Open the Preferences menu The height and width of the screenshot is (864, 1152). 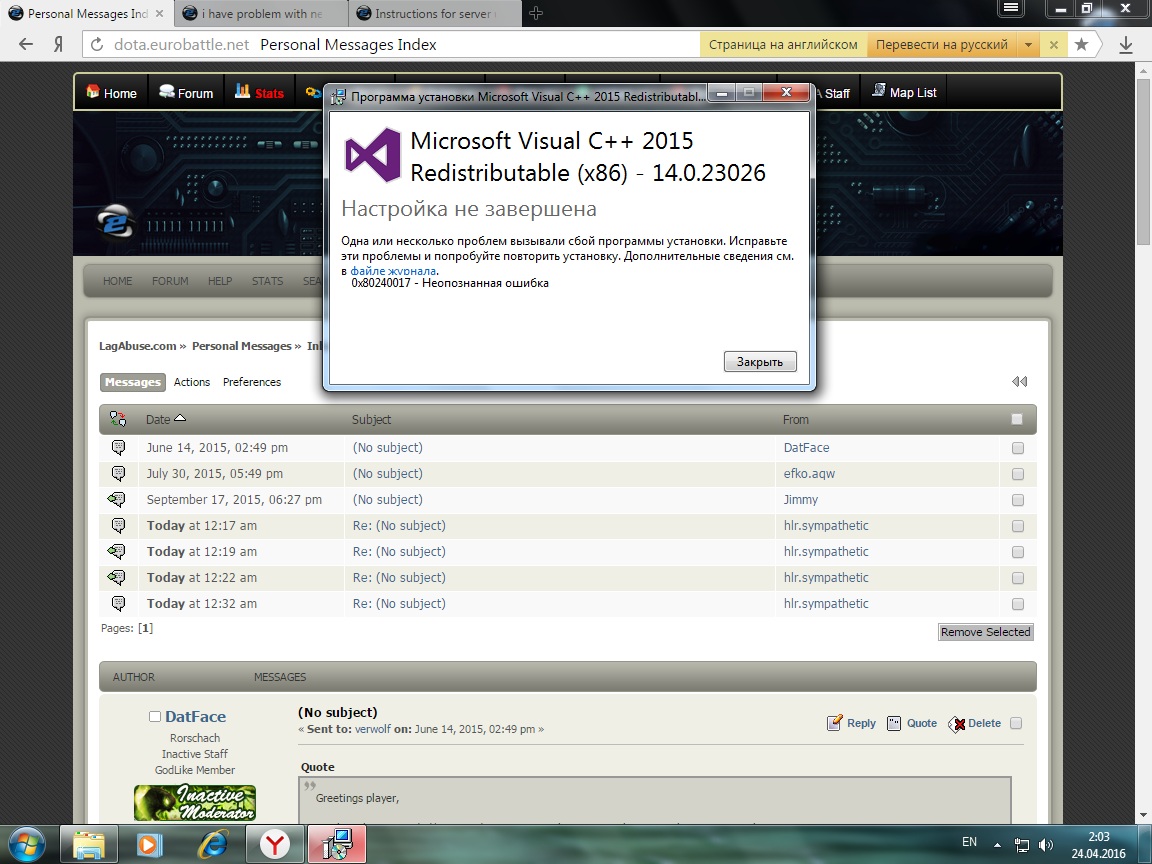[252, 382]
